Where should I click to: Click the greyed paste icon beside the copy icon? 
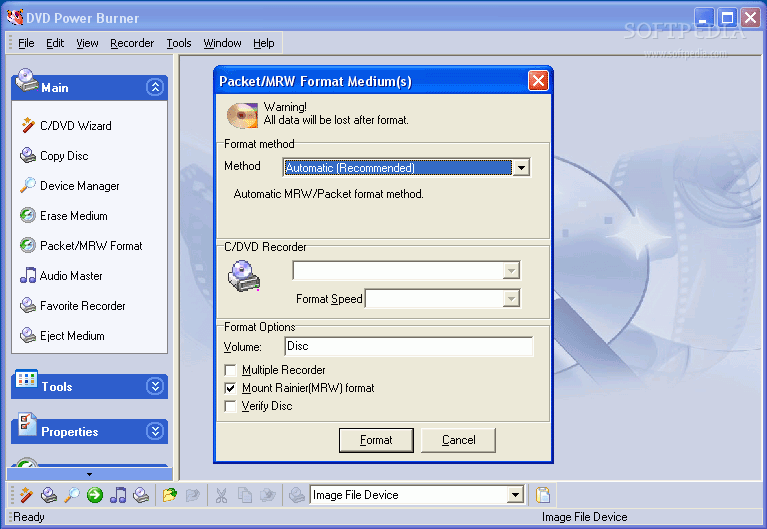268,495
